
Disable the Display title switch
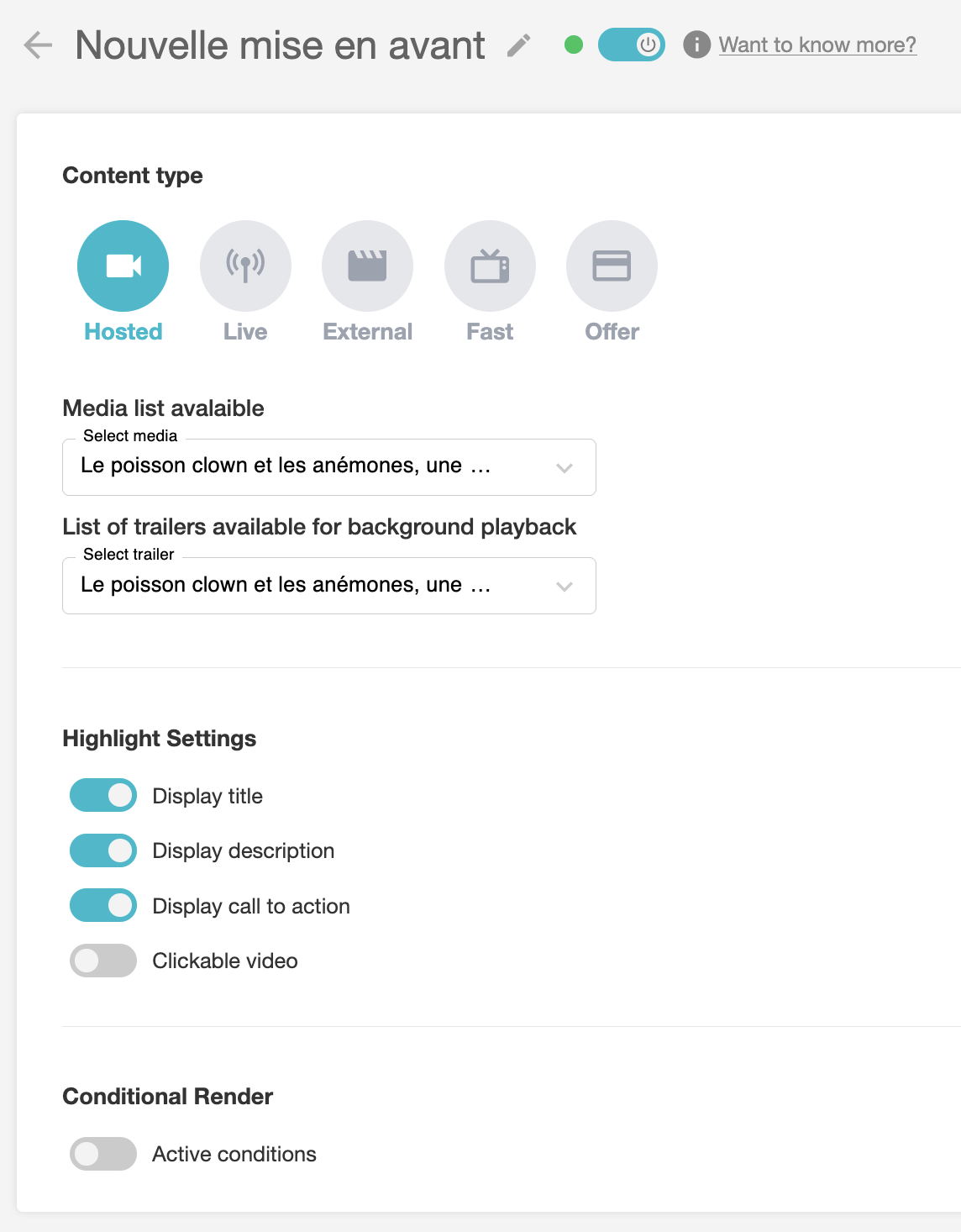pos(103,795)
